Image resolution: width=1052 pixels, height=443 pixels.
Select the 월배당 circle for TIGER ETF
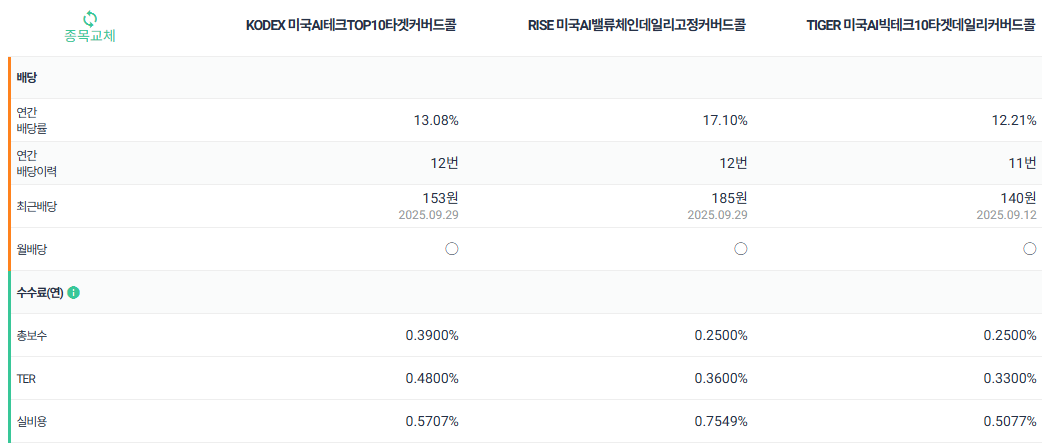[x=1030, y=249]
